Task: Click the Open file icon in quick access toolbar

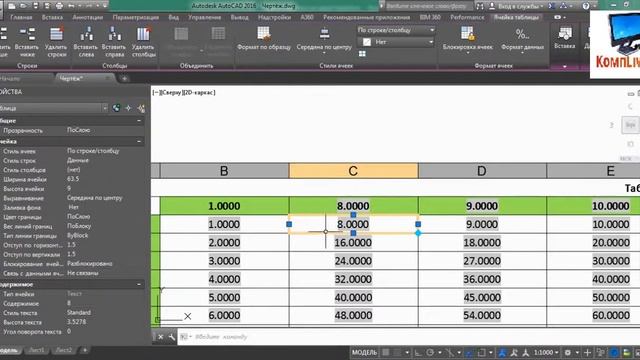Action: tap(23, 6)
